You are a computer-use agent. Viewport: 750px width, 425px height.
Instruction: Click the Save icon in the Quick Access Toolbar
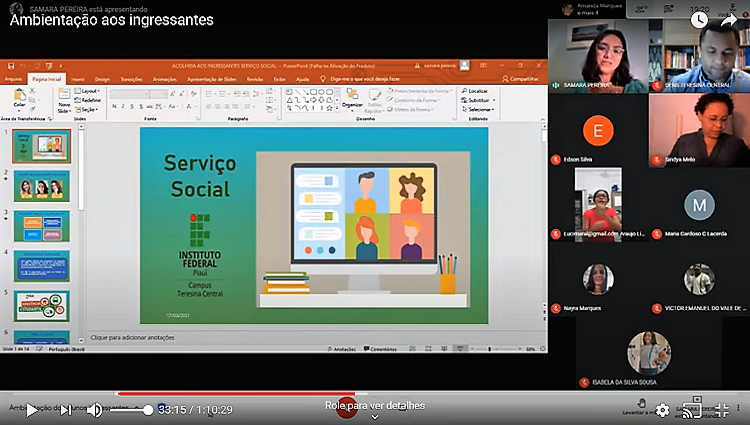click(x=11, y=66)
